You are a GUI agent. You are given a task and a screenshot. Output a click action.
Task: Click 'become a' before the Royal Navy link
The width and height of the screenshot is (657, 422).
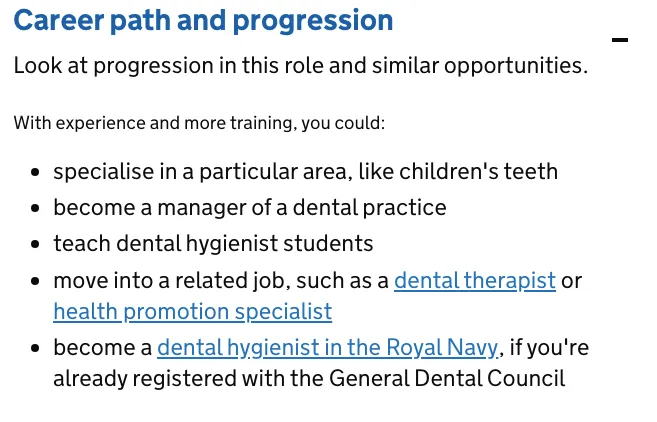(x=103, y=347)
